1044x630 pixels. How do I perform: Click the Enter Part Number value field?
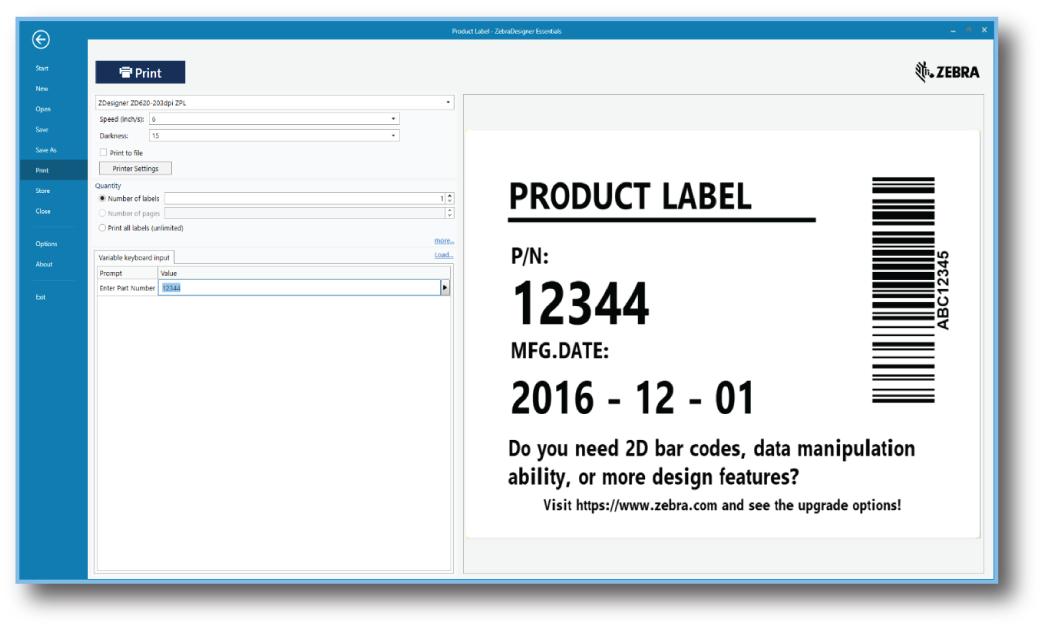(x=300, y=288)
